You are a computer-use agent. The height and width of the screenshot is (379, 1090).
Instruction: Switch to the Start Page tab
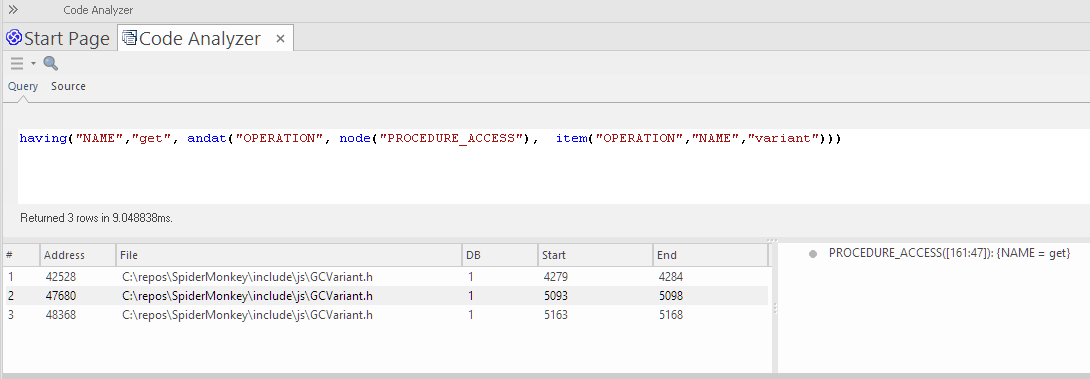point(58,38)
